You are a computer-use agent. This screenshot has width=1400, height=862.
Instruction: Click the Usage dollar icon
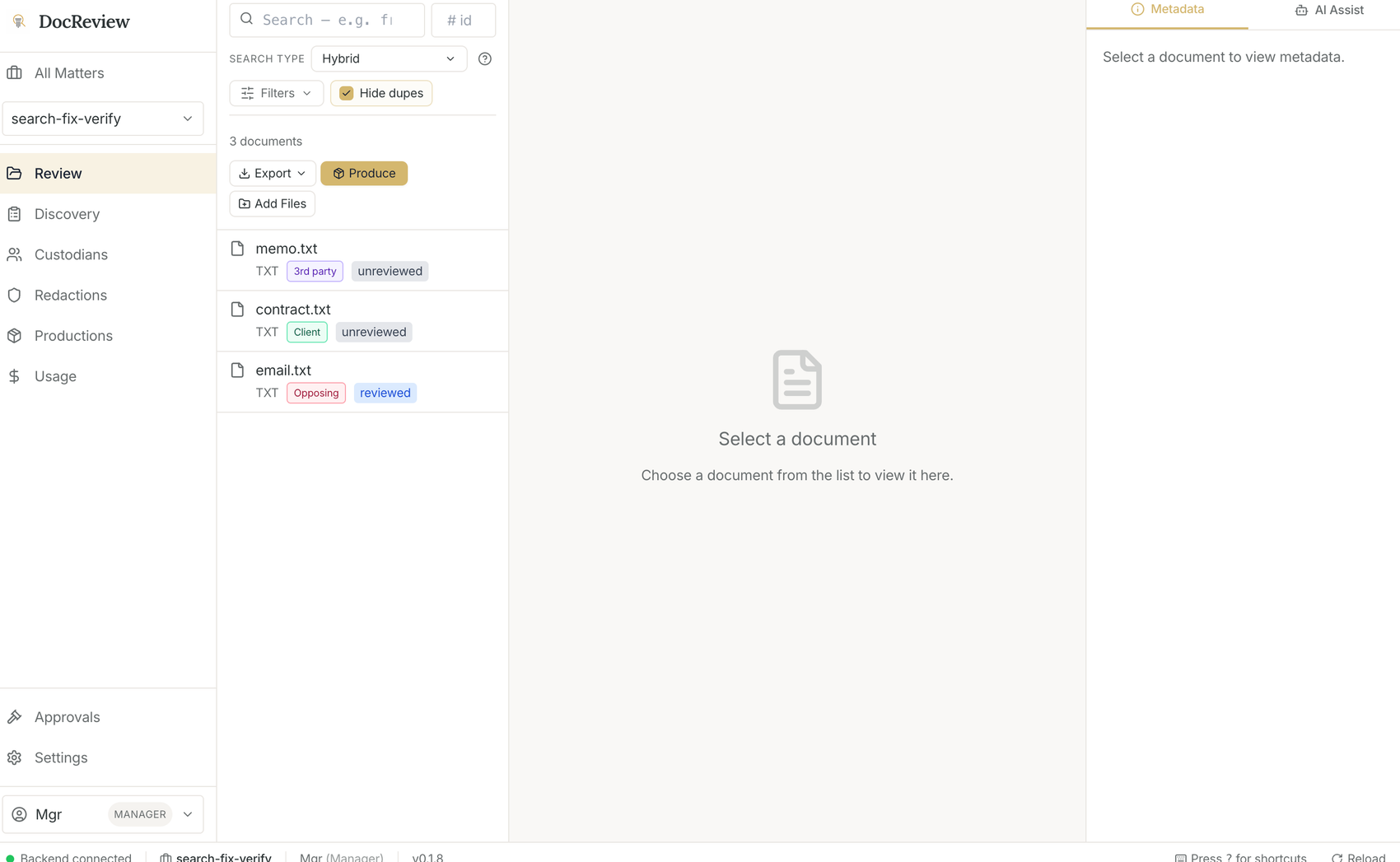14,376
